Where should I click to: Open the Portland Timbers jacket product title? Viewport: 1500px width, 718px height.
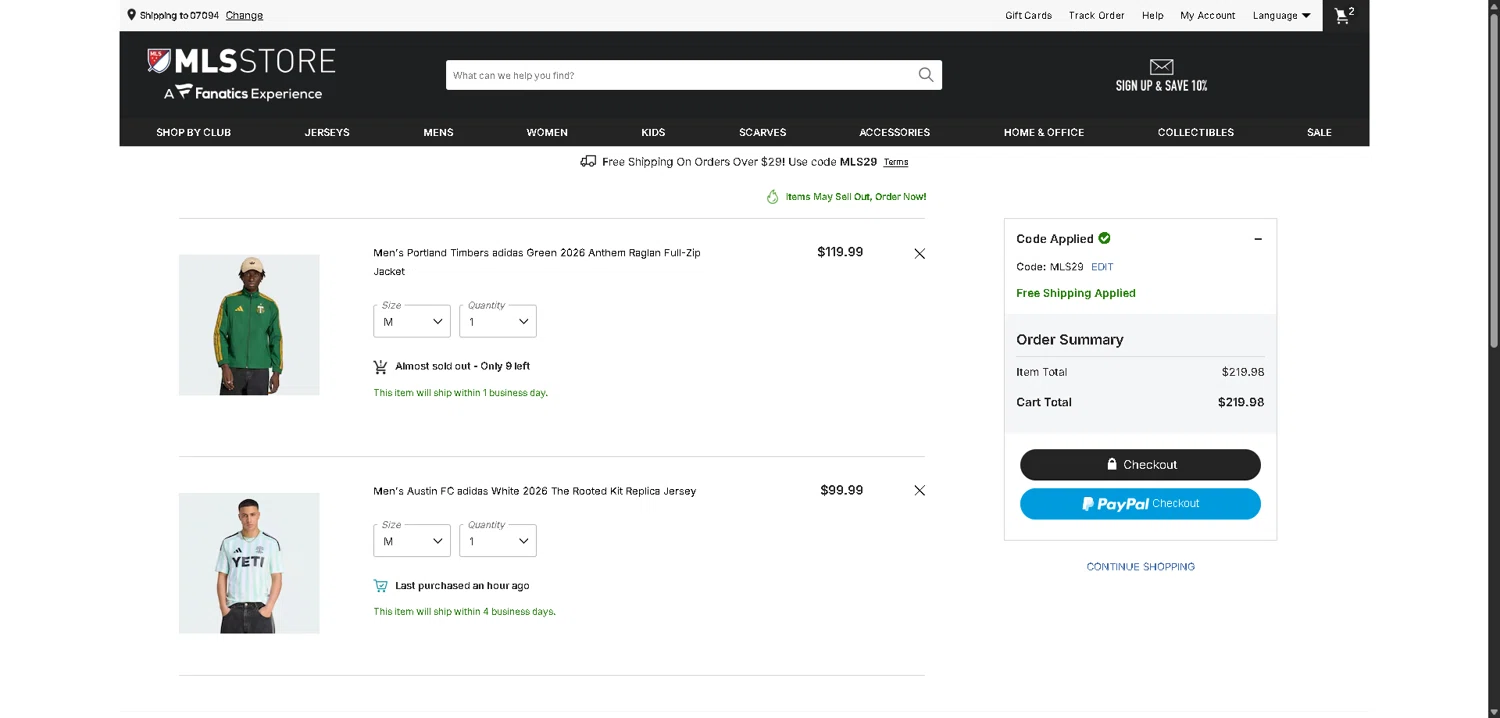coord(537,262)
